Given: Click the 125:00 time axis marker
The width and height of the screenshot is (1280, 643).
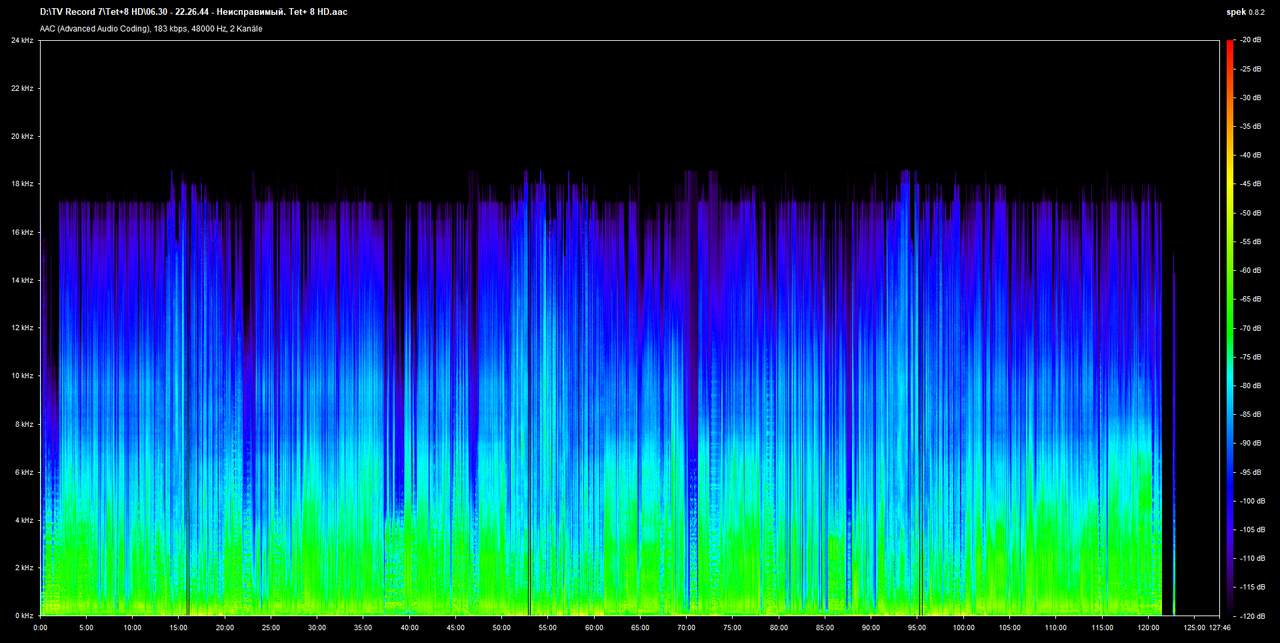Looking at the screenshot, I should click(x=1194, y=628).
